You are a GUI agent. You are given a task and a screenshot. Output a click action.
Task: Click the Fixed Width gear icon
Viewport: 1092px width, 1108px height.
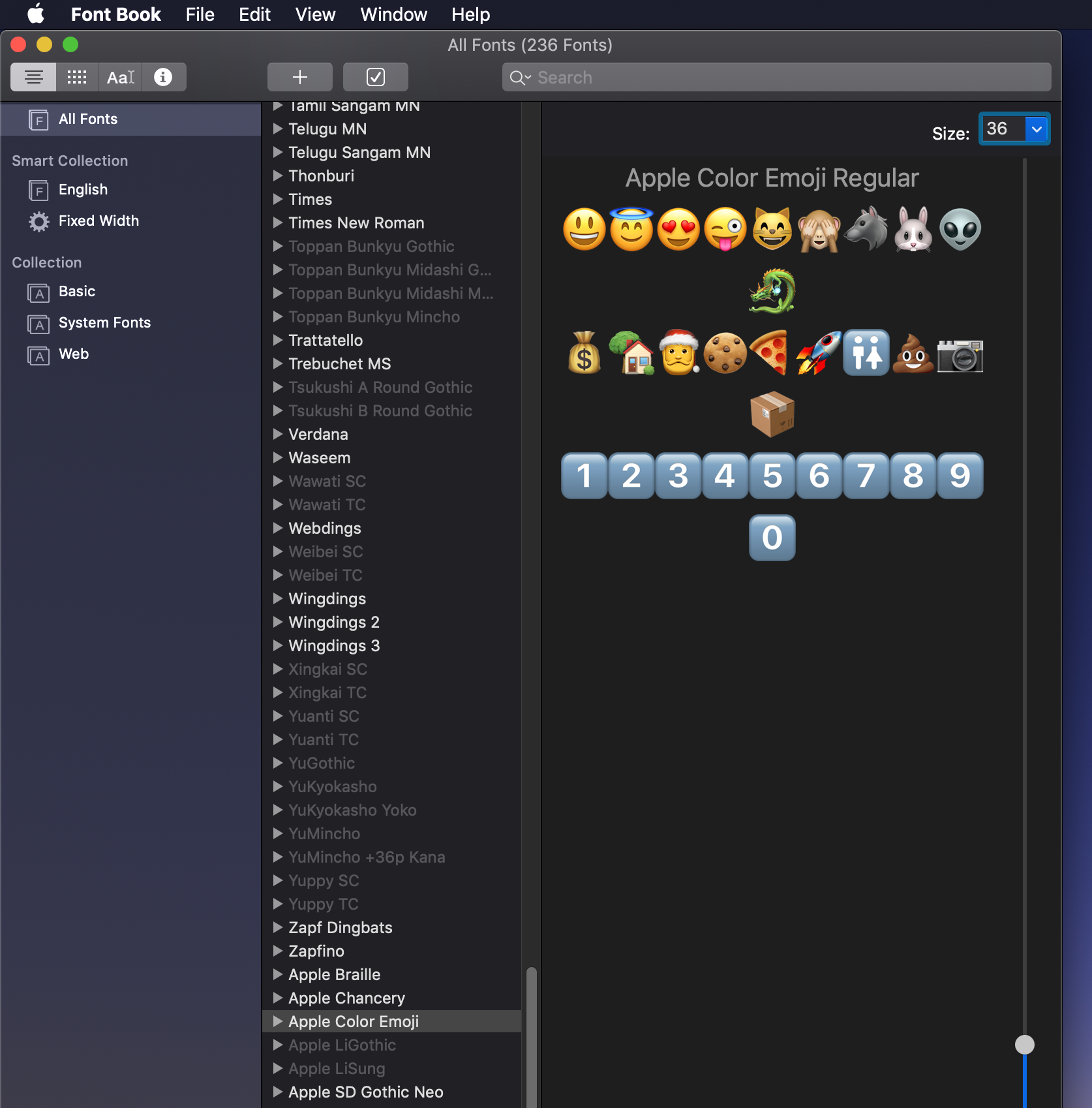[38, 221]
